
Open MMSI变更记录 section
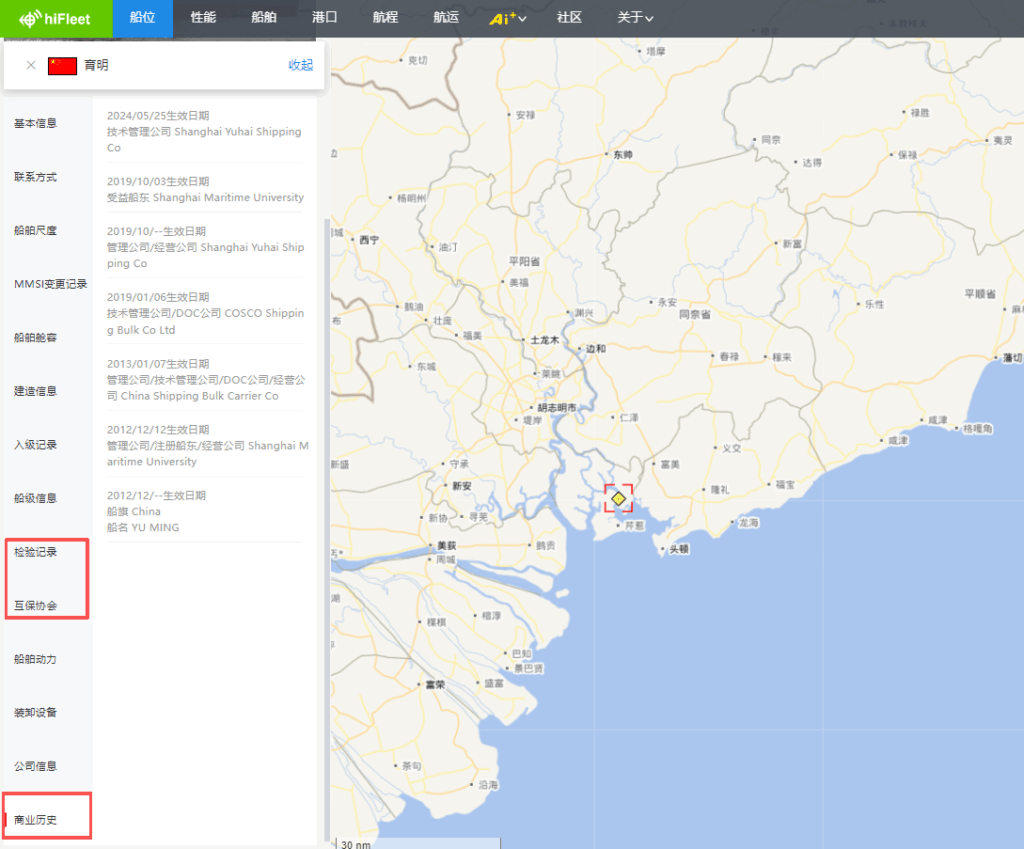(50, 284)
